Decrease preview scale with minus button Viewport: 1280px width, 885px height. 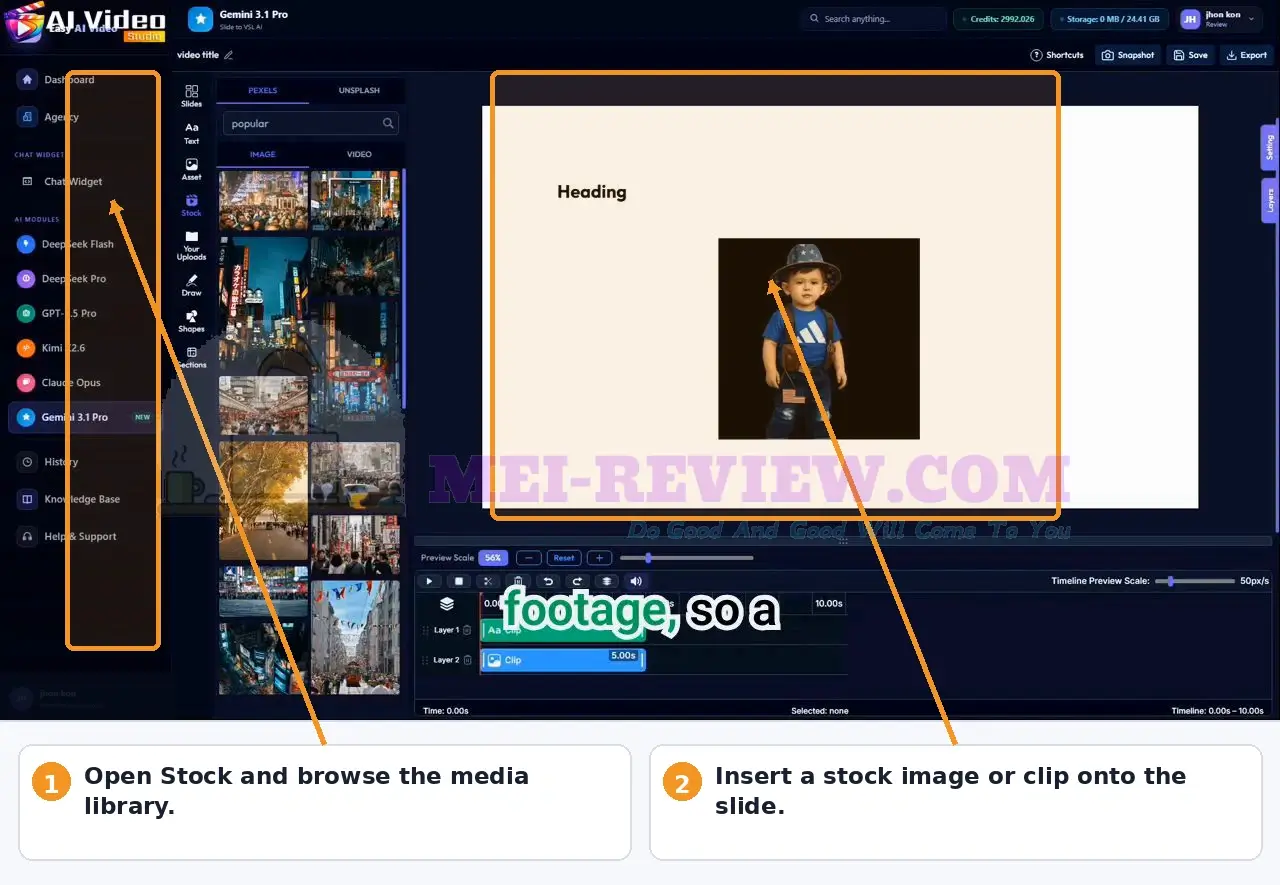(529, 558)
